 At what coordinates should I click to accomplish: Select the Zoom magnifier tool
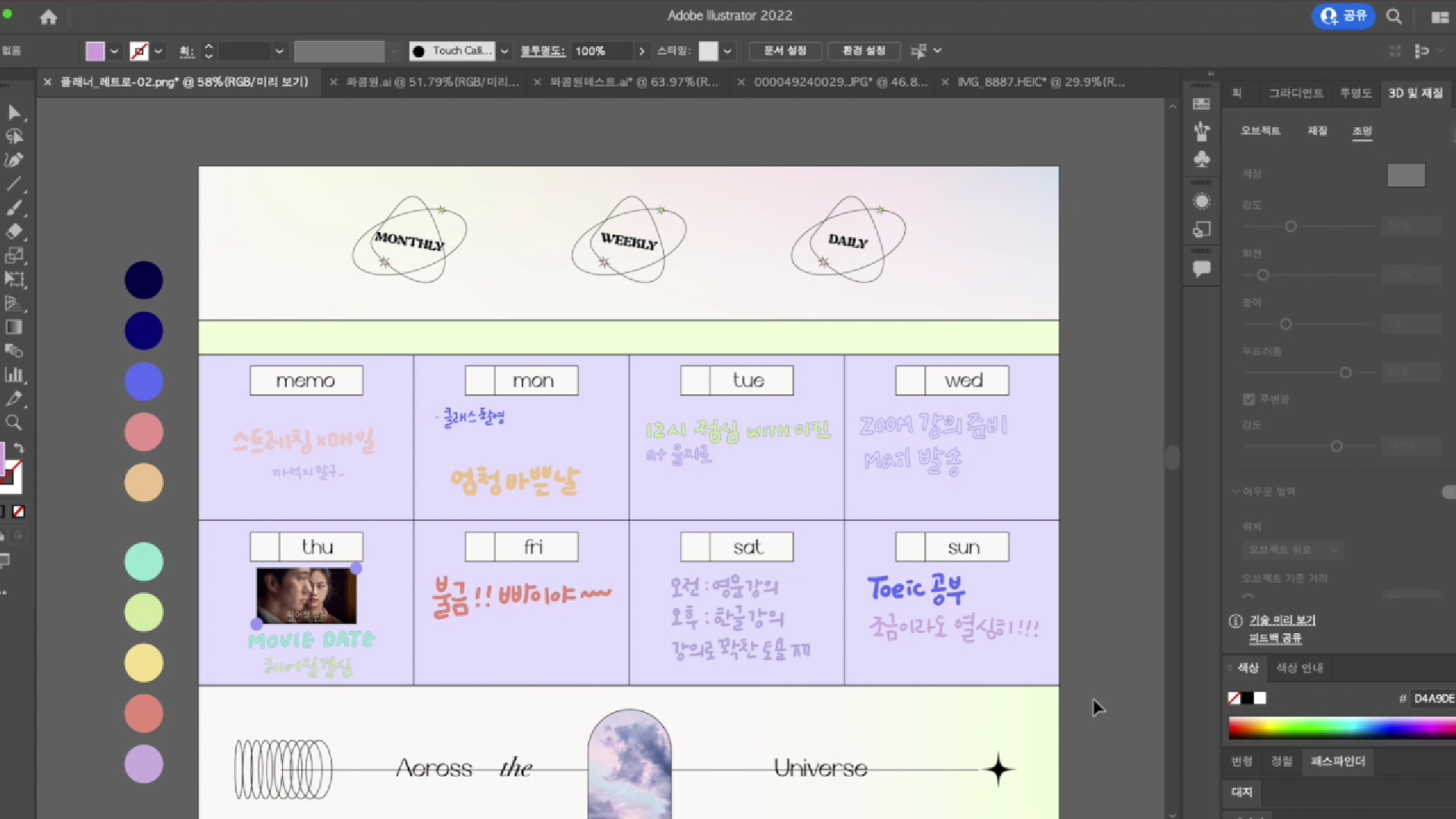(14, 422)
